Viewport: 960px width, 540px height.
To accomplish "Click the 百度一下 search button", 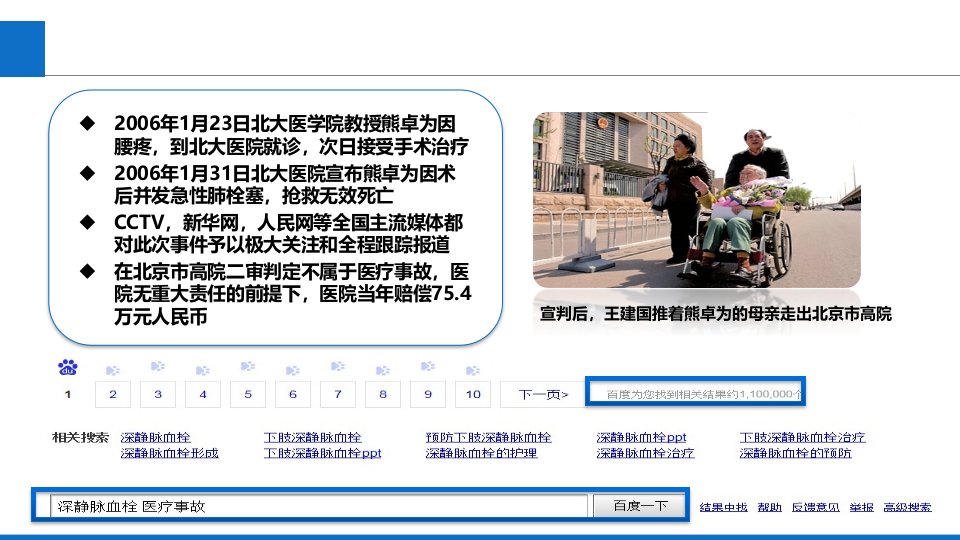I will point(640,506).
